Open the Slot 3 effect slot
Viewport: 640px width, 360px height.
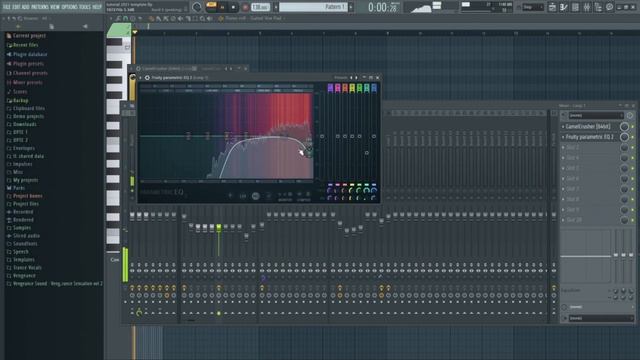pos(590,147)
